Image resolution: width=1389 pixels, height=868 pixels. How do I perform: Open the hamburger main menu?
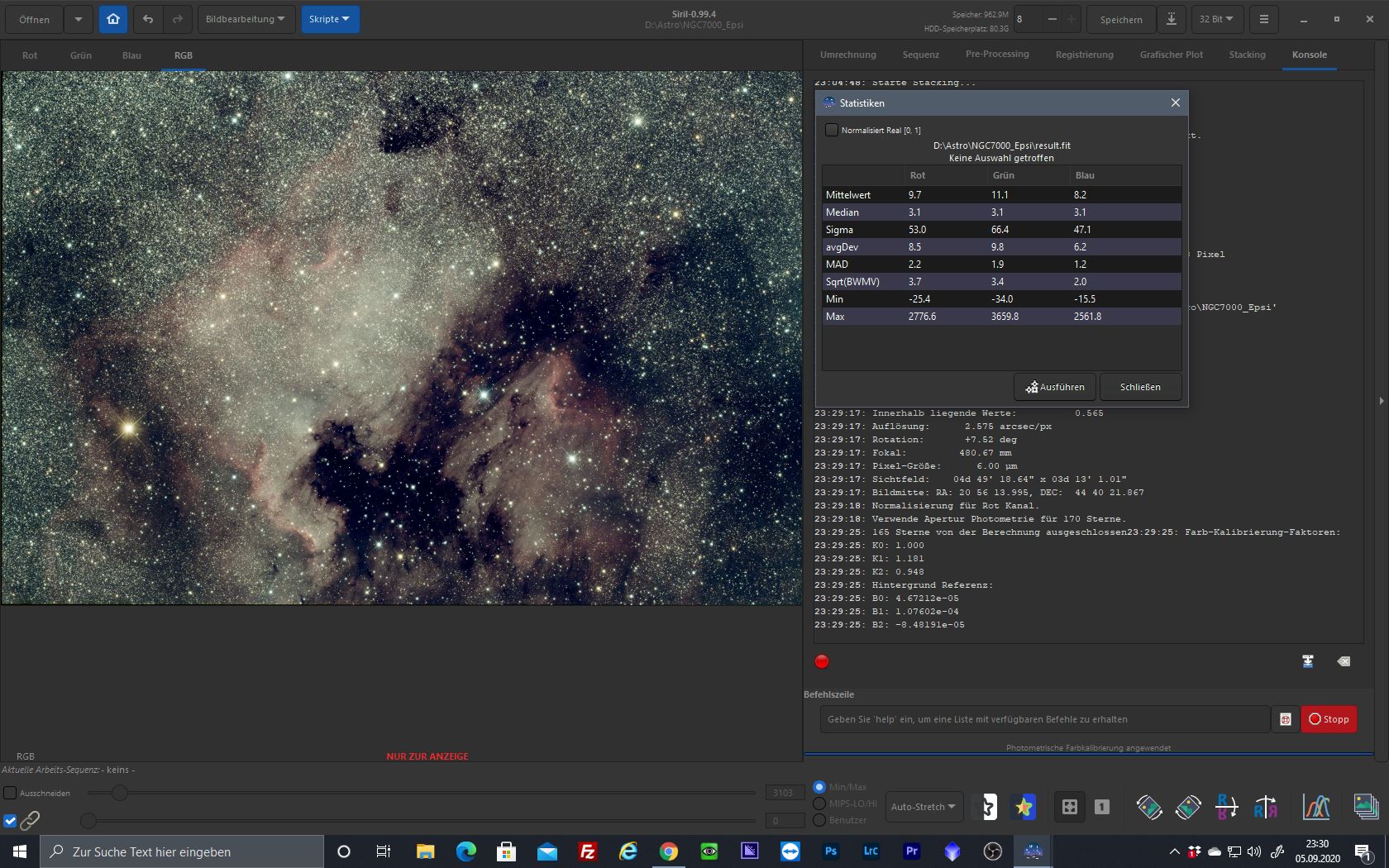(1263, 19)
